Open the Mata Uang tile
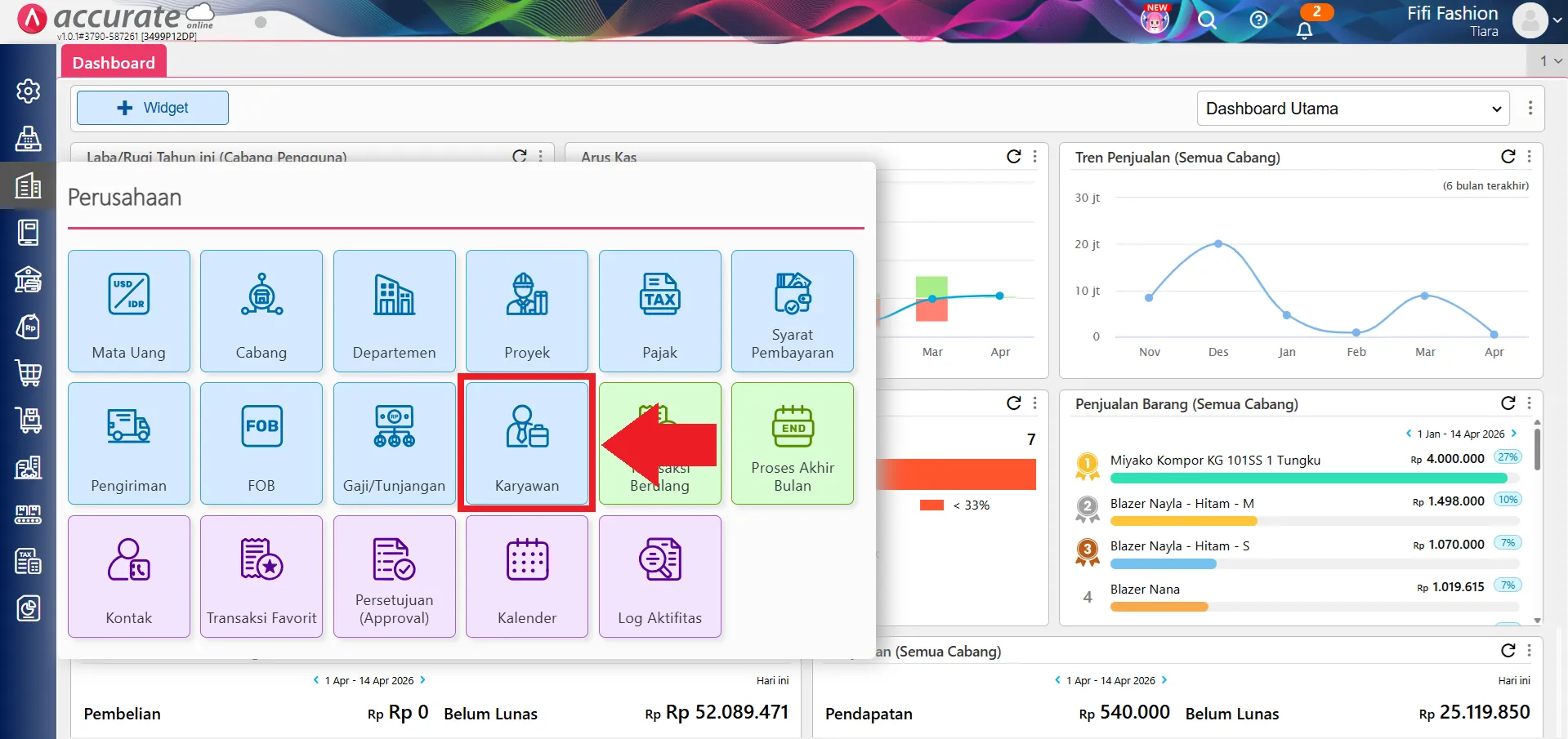1568x739 pixels. (x=129, y=311)
